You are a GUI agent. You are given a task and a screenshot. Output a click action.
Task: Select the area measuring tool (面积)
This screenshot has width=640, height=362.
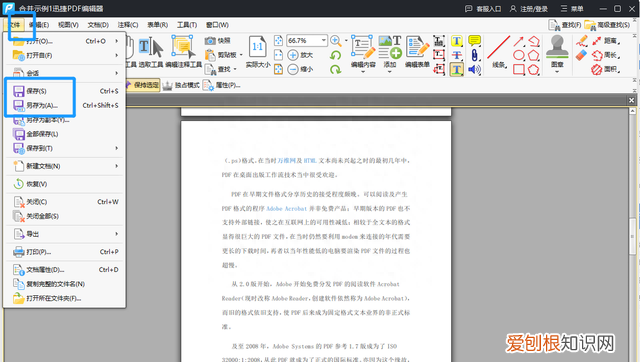coord(606,69)
